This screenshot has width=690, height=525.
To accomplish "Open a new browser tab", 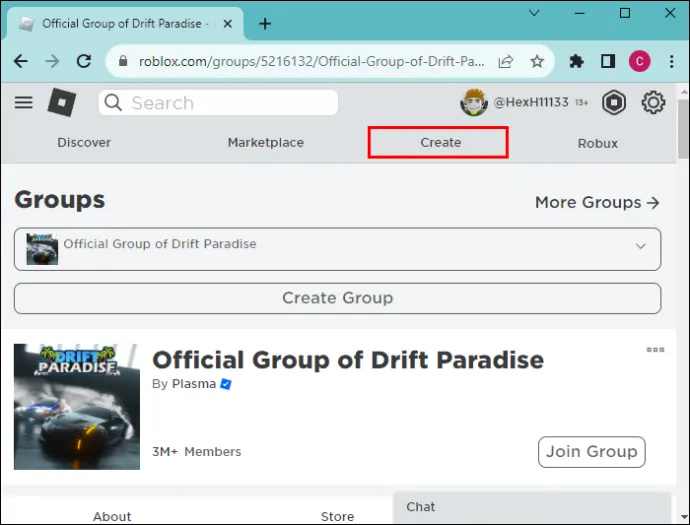I will [x=265, y=24].
